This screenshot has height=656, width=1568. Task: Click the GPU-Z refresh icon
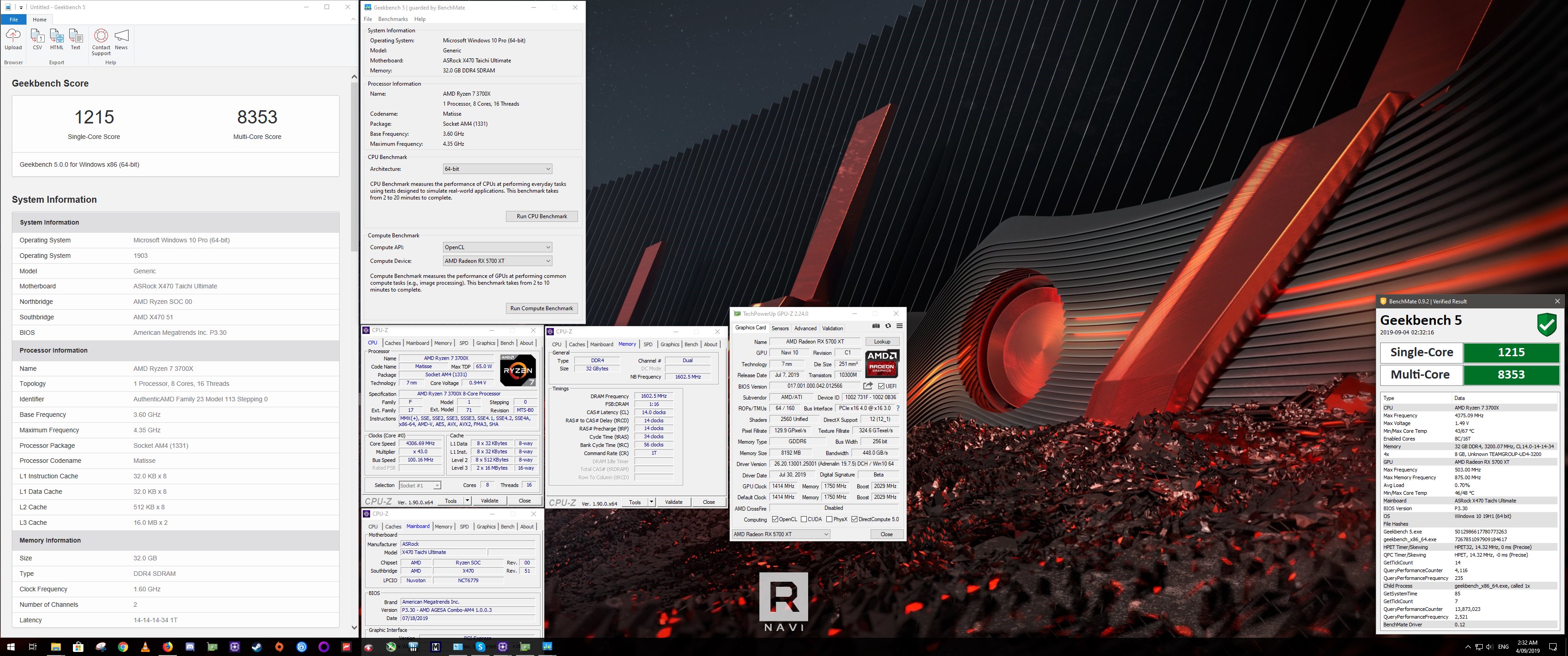coord(888,326)
